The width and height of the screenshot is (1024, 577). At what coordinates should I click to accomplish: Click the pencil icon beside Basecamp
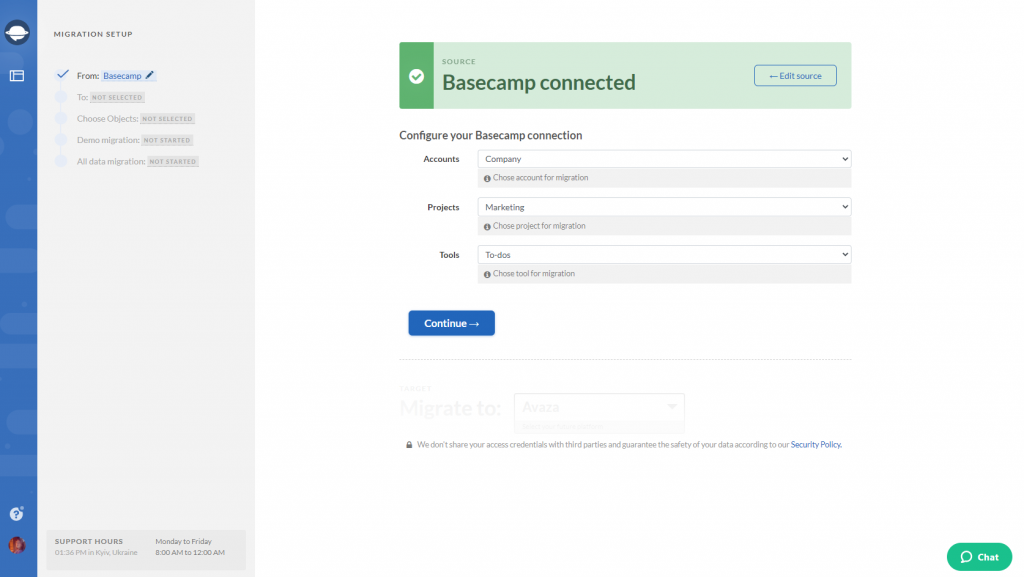[x=150, y=76]
